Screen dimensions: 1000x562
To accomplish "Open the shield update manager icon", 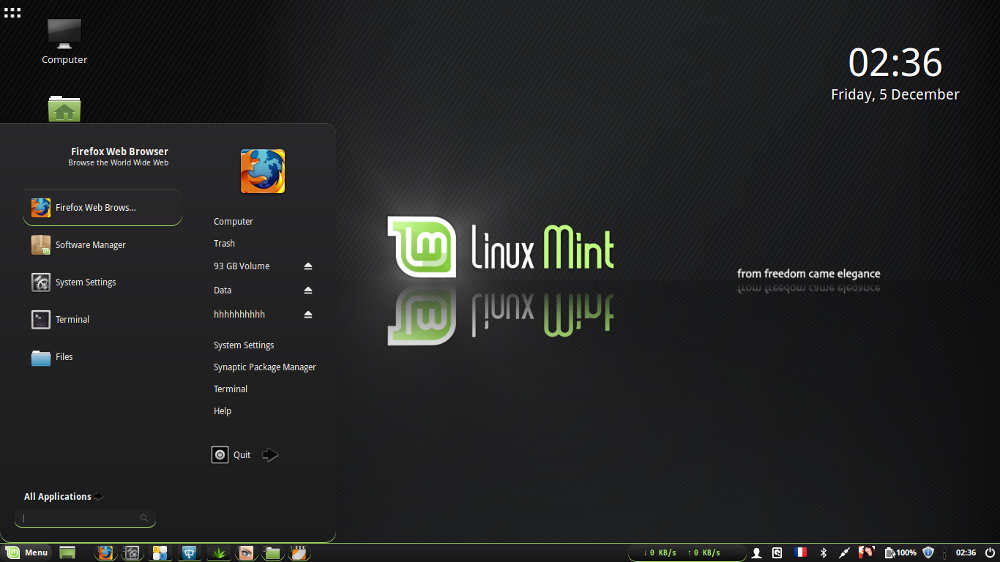I will click(x=929, y=552).
